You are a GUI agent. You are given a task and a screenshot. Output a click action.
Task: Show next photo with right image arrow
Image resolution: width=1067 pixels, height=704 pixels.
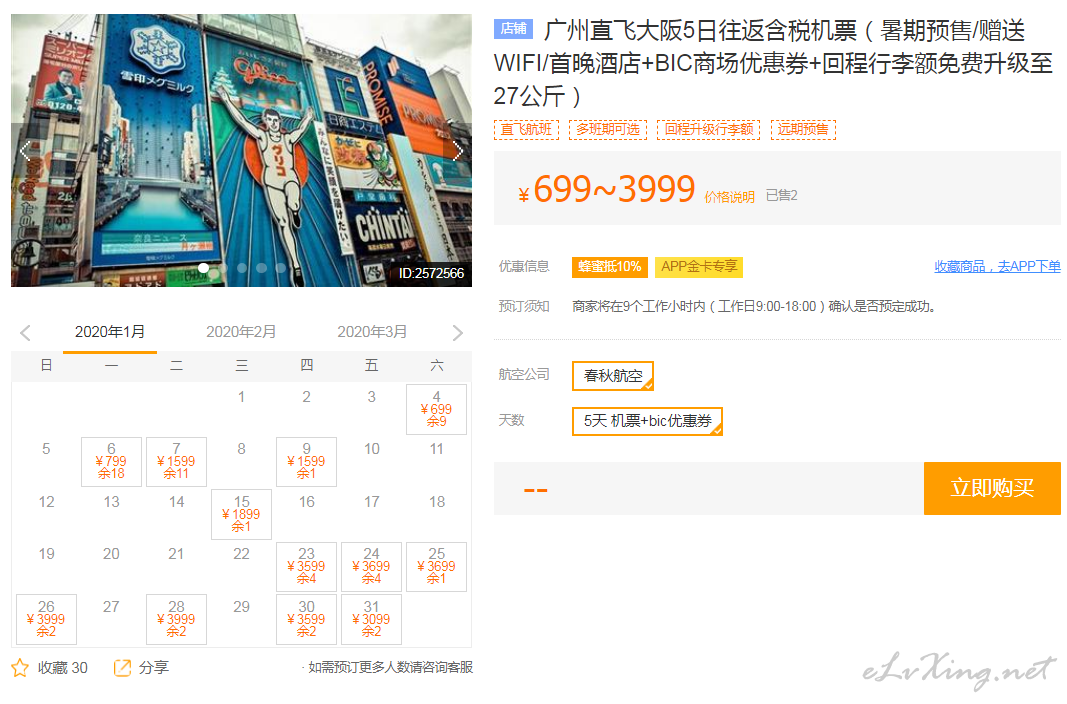[x=457, y=150]
